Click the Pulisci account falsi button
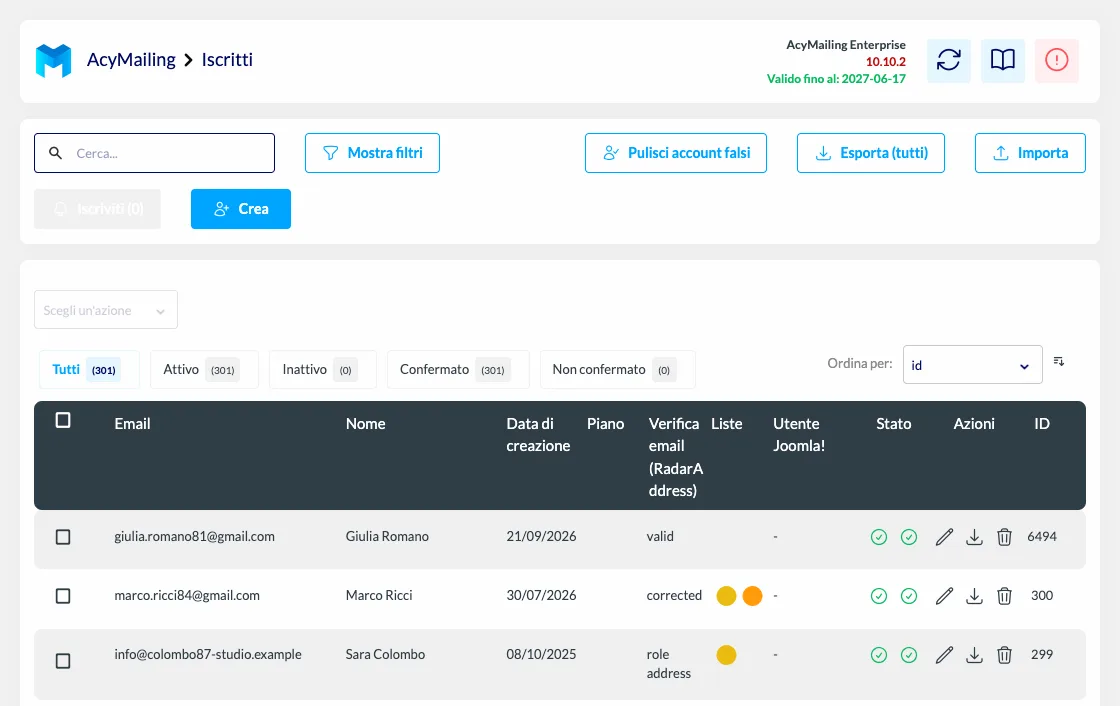 [x=676, y=153]
